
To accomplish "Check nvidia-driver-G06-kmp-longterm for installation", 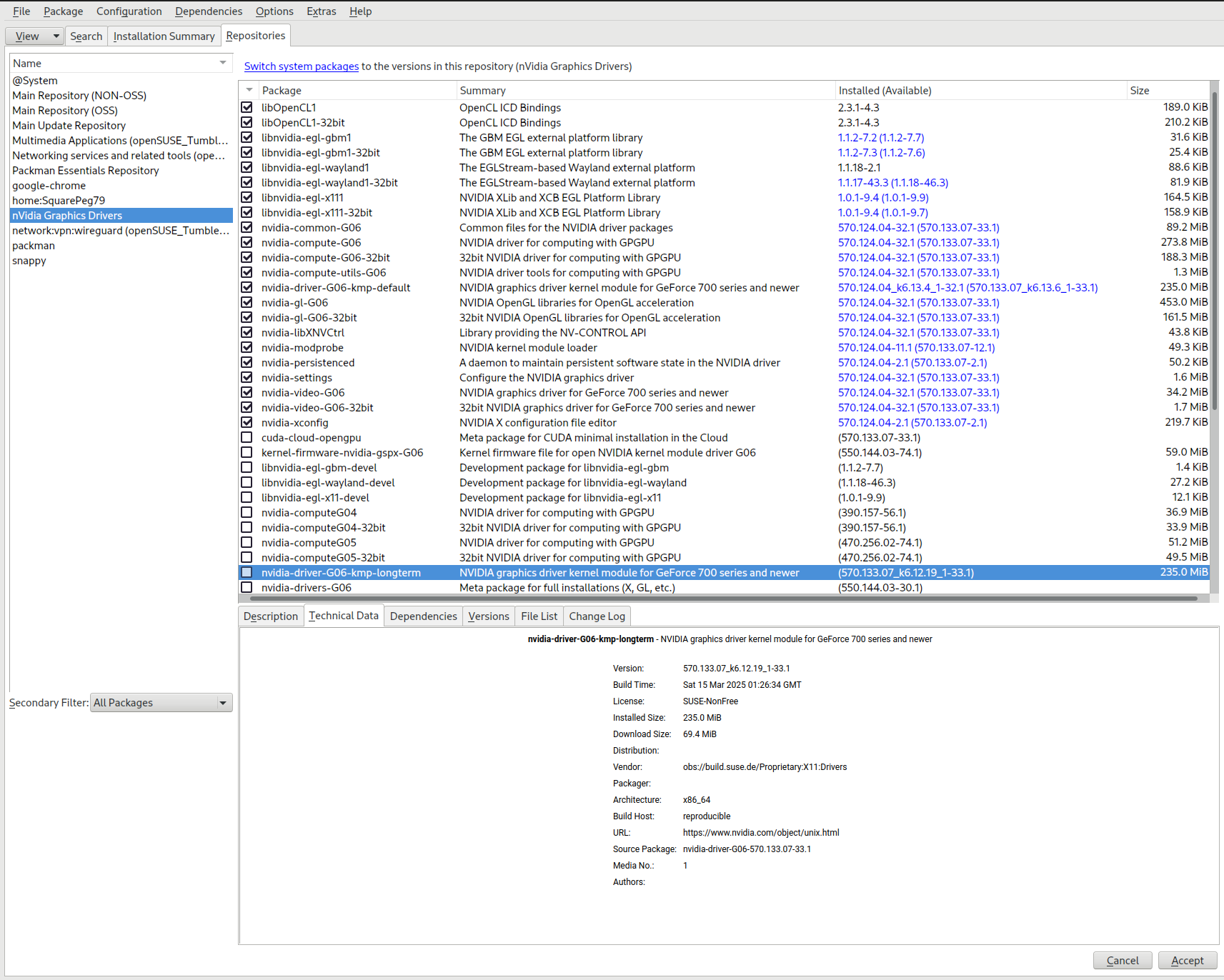I will [247, 572].
